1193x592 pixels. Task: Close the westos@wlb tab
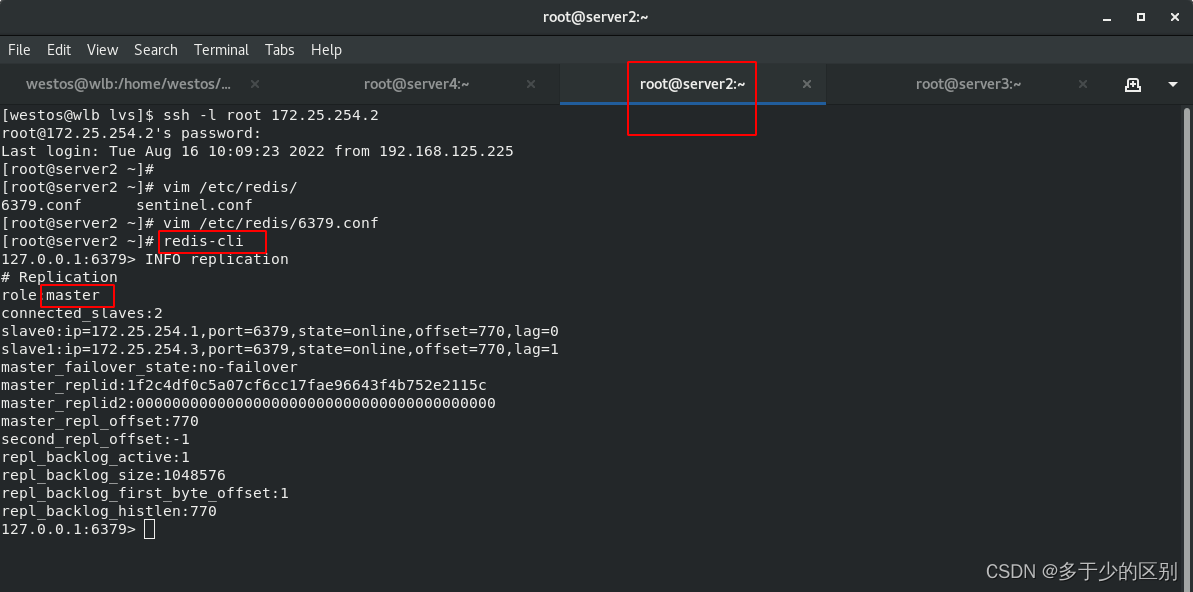coord(255,84)
